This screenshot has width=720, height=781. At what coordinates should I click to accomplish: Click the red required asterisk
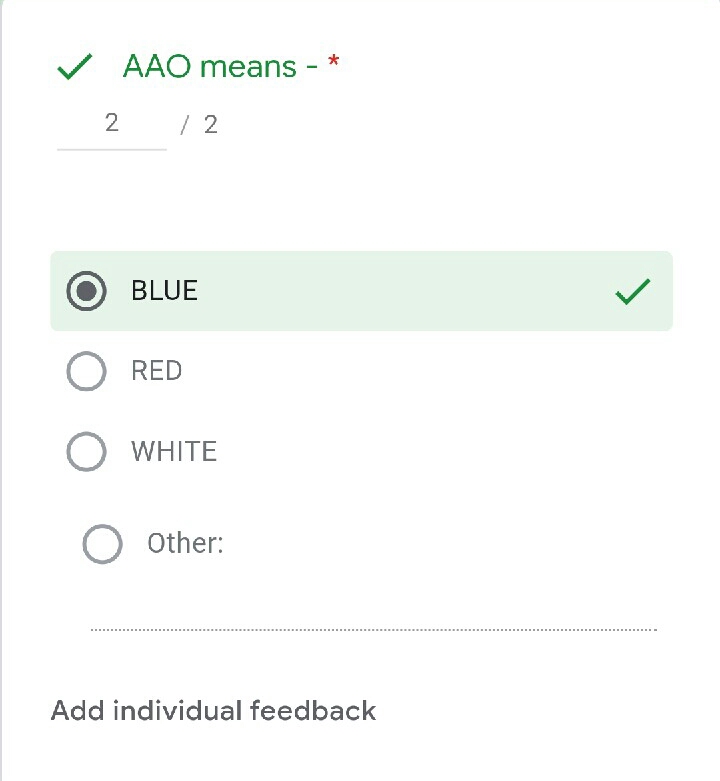coord(334,64)
